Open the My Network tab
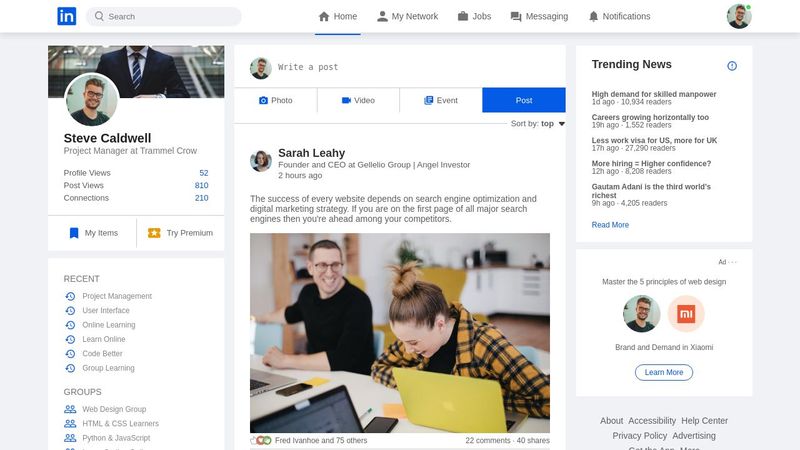 407,16
